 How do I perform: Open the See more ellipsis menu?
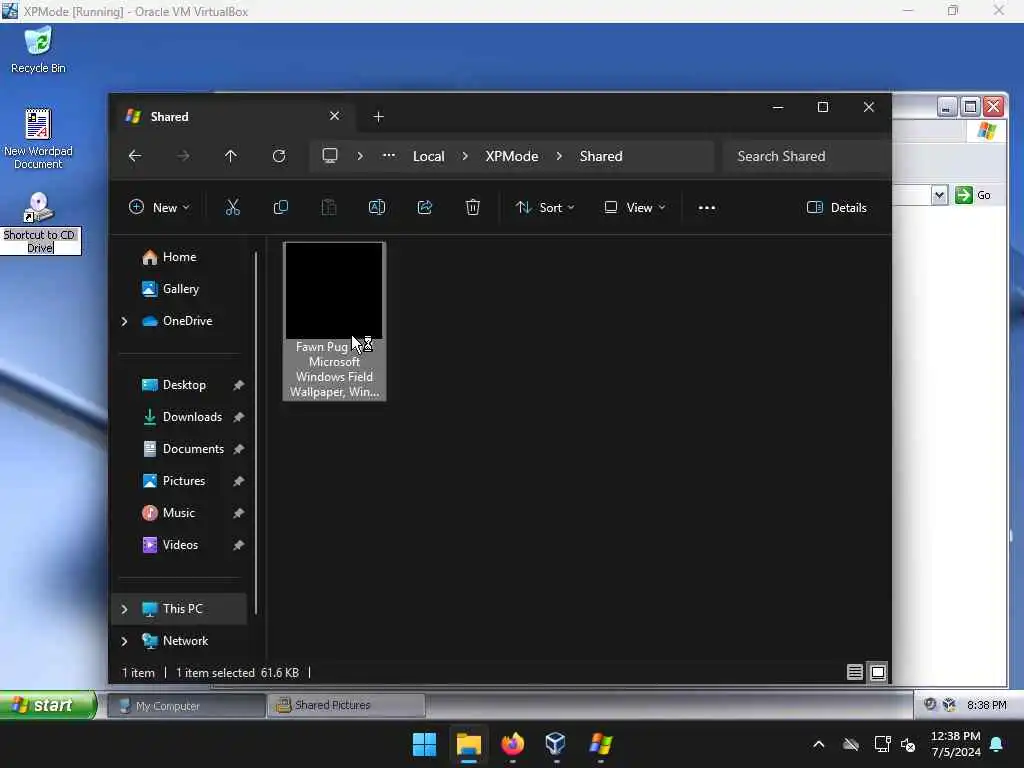tap(707, 208)
